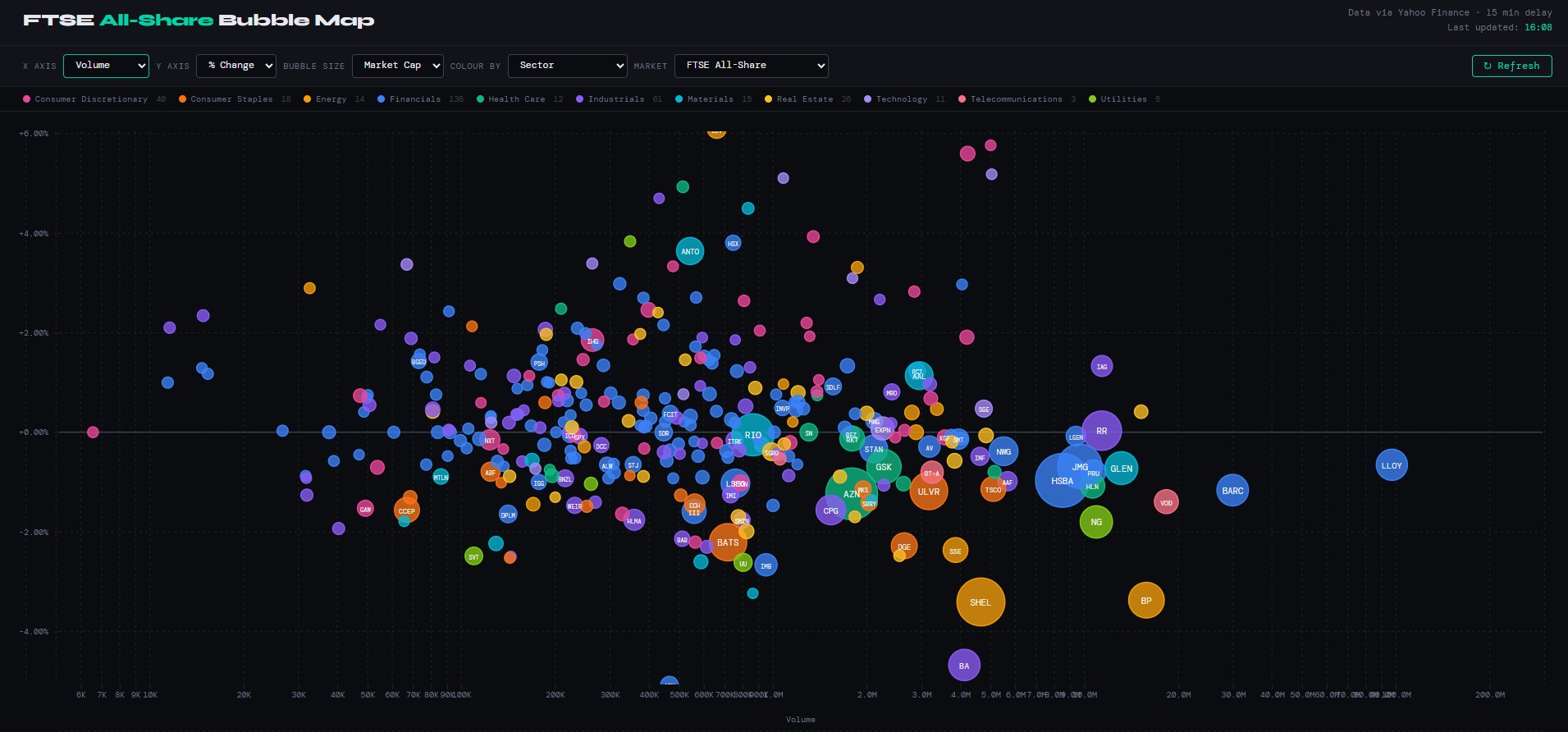The width and height of the screenshot is (1568, 732).
Task: Select the CCEP bubble
Action: pos(406,510)
